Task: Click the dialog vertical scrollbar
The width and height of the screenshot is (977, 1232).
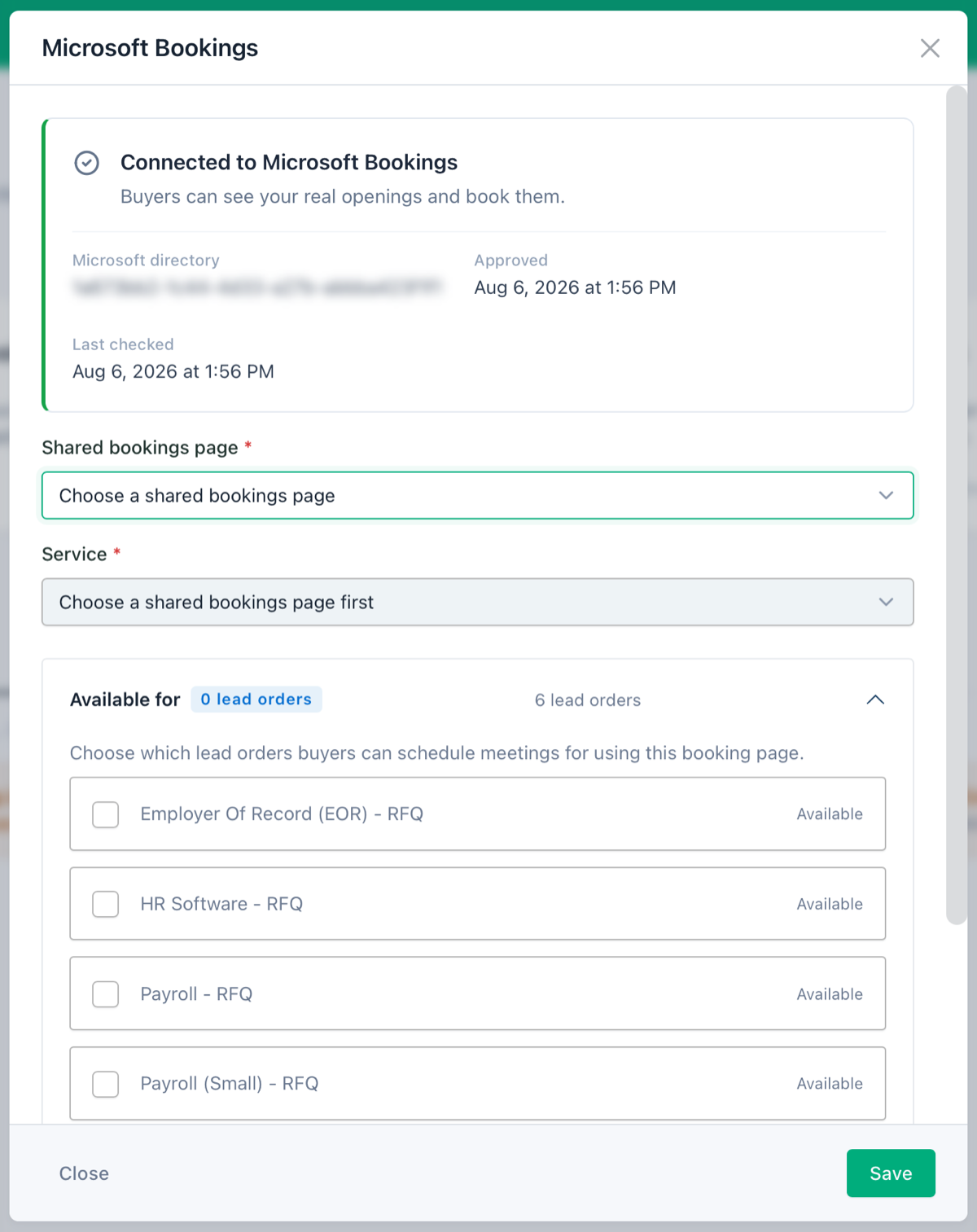Action: click(956, 505)
